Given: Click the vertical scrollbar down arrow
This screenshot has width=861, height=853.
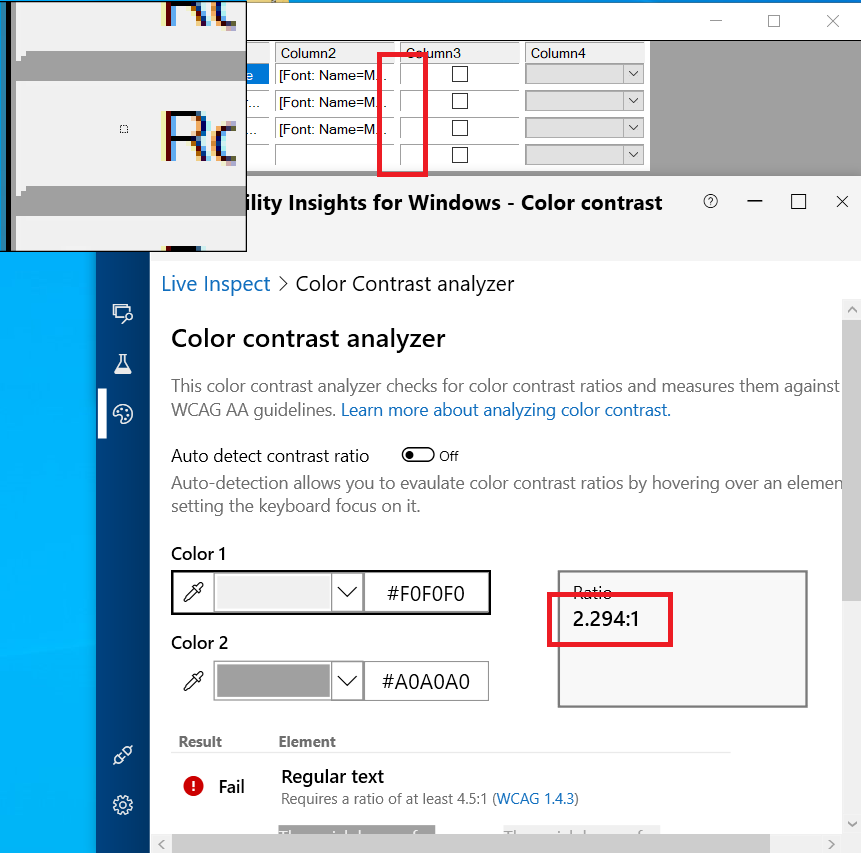Looking at the screenshot, I should point(852,824).
